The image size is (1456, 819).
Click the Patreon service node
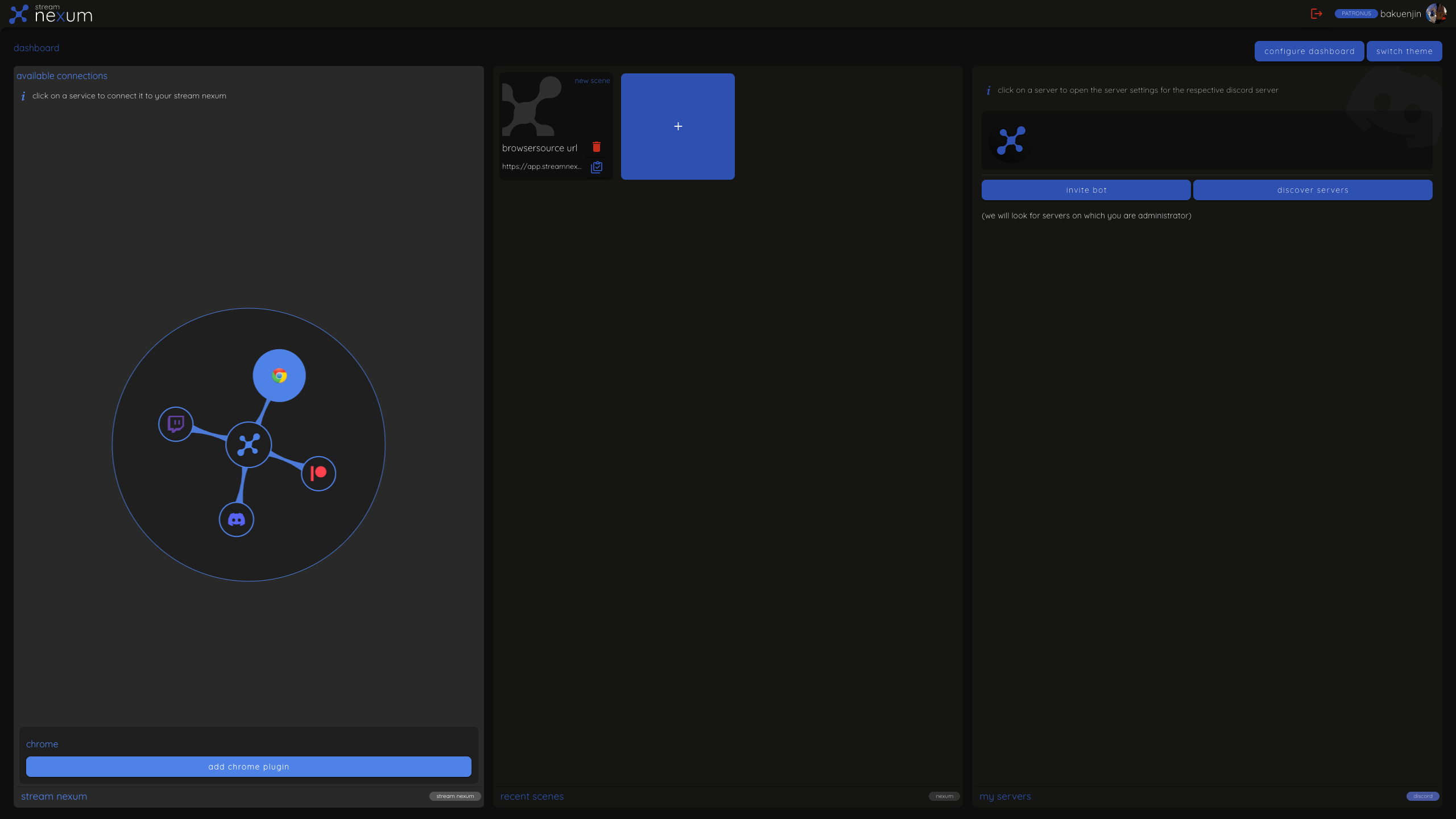click(318, 473)
